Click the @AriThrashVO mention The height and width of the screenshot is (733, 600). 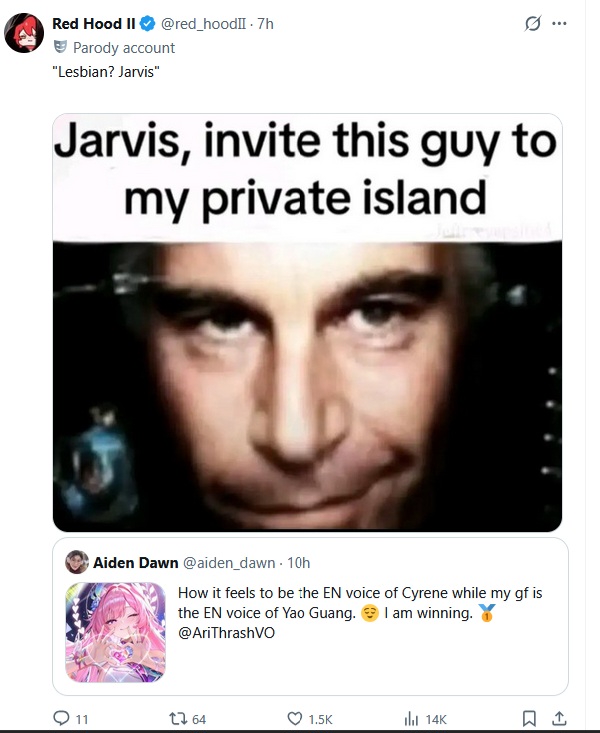(226, 632)
